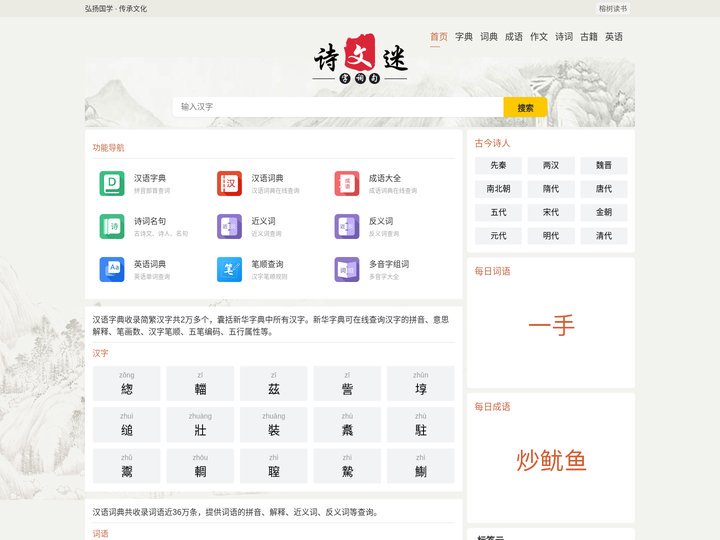Select the 明代 poet era
The image size is (720, 540).
pos(551,236)
